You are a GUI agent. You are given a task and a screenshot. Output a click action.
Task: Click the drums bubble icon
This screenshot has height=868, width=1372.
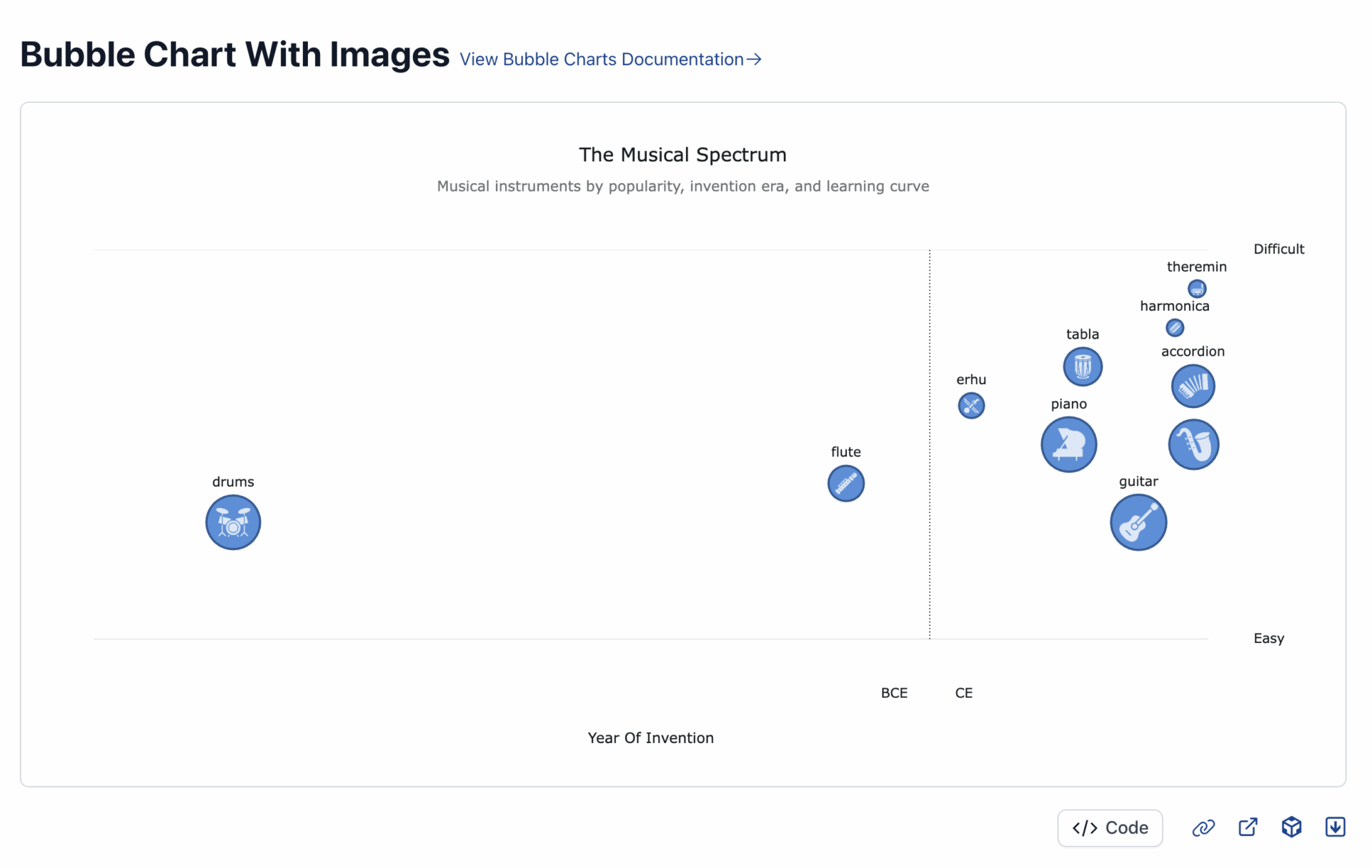click(x=233, y=522)
